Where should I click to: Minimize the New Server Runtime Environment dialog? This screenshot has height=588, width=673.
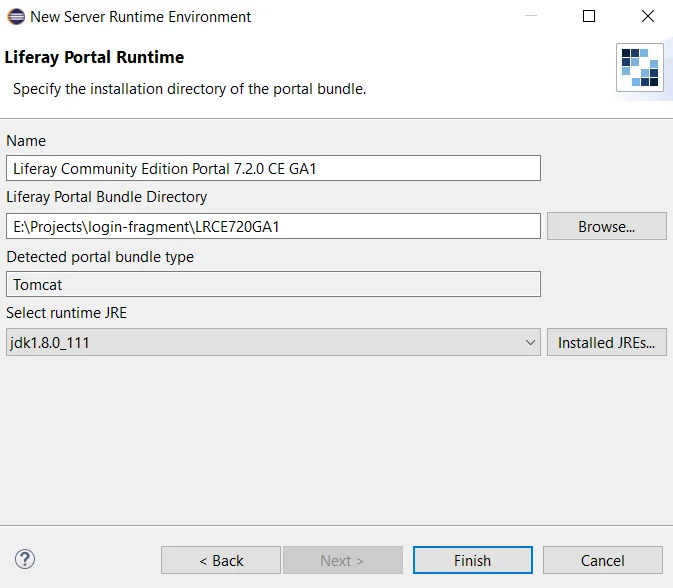point(534,16)
